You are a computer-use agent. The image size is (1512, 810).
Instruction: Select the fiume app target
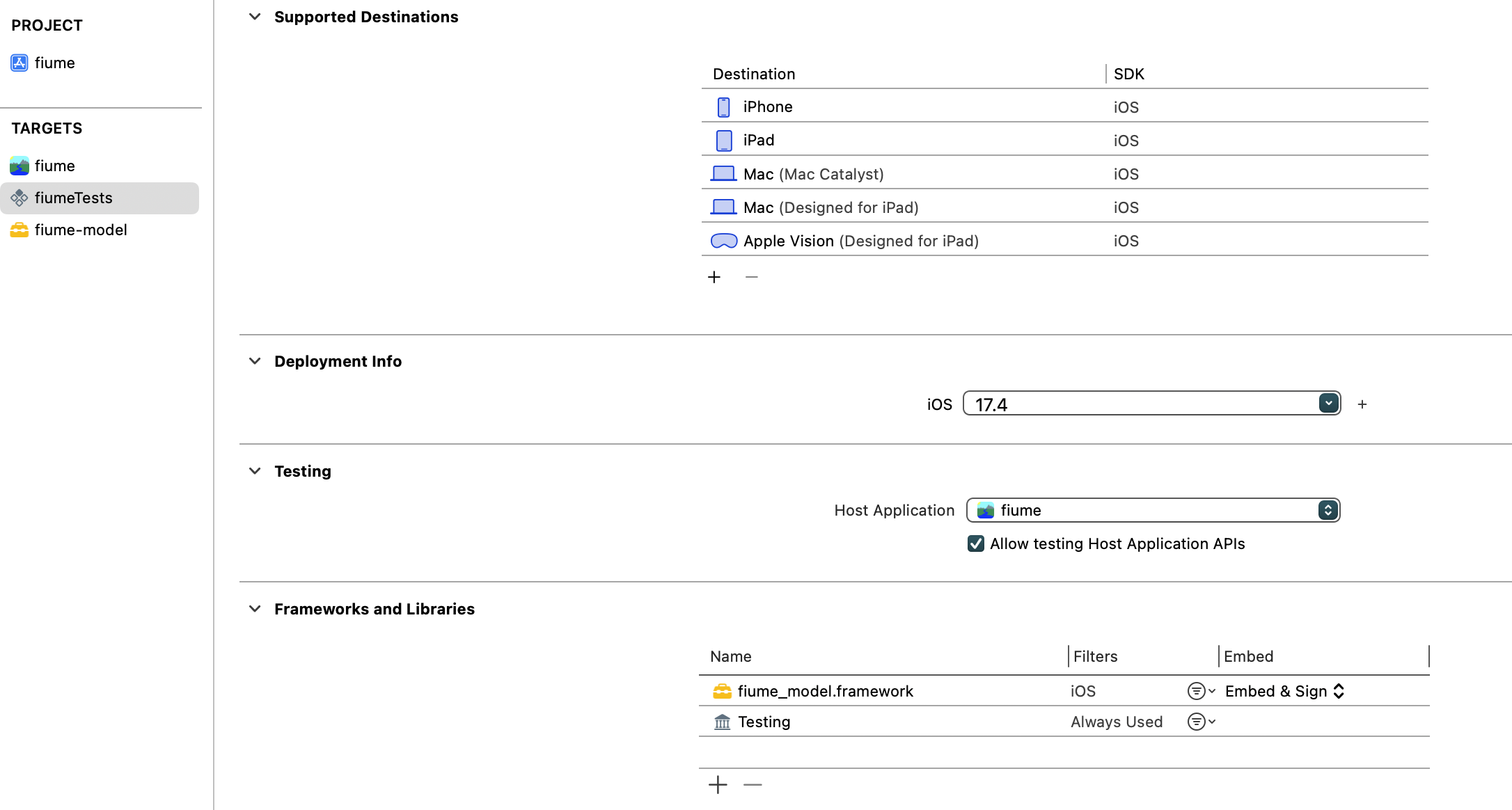(x=100, y=166)
